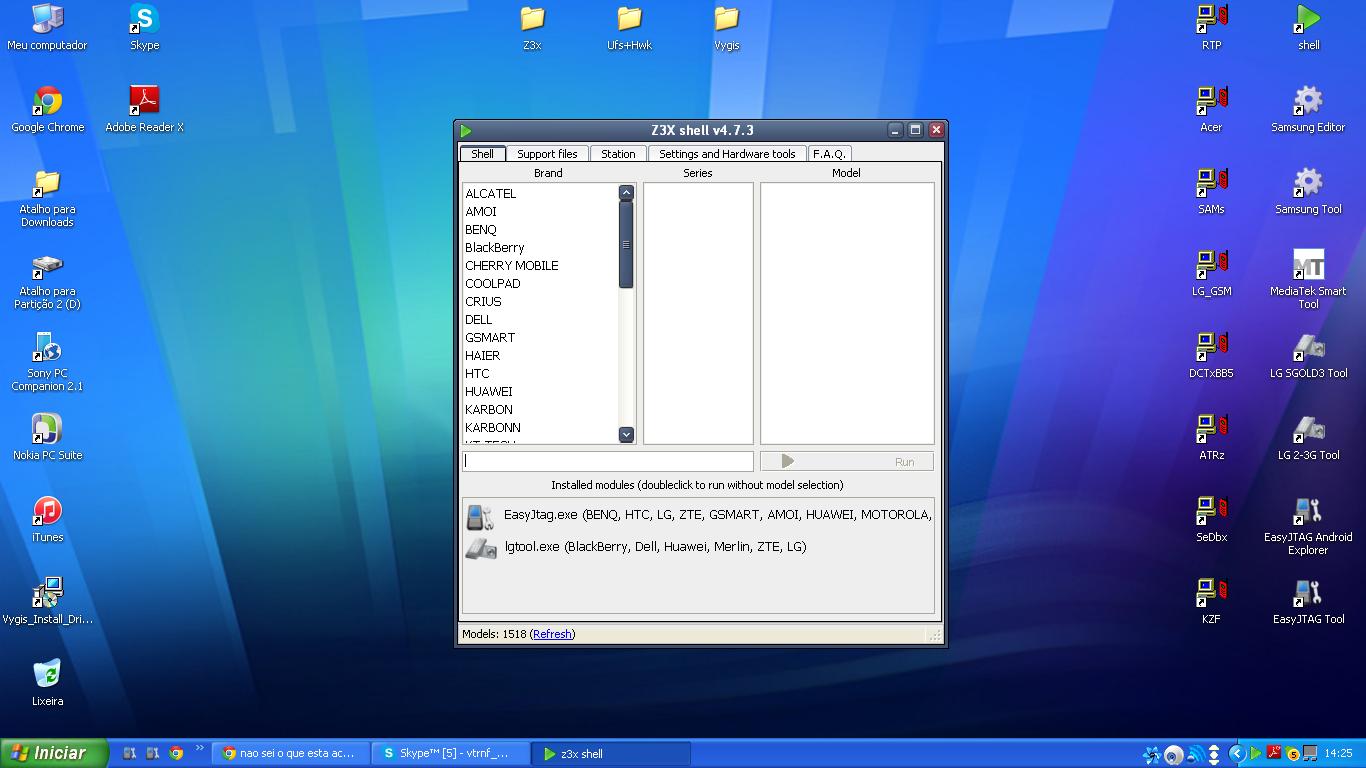The height and width of the screenshot is (768, 1366).
Task: Launch the ATRz desktop shortcut
Action: click(1211, 437)
